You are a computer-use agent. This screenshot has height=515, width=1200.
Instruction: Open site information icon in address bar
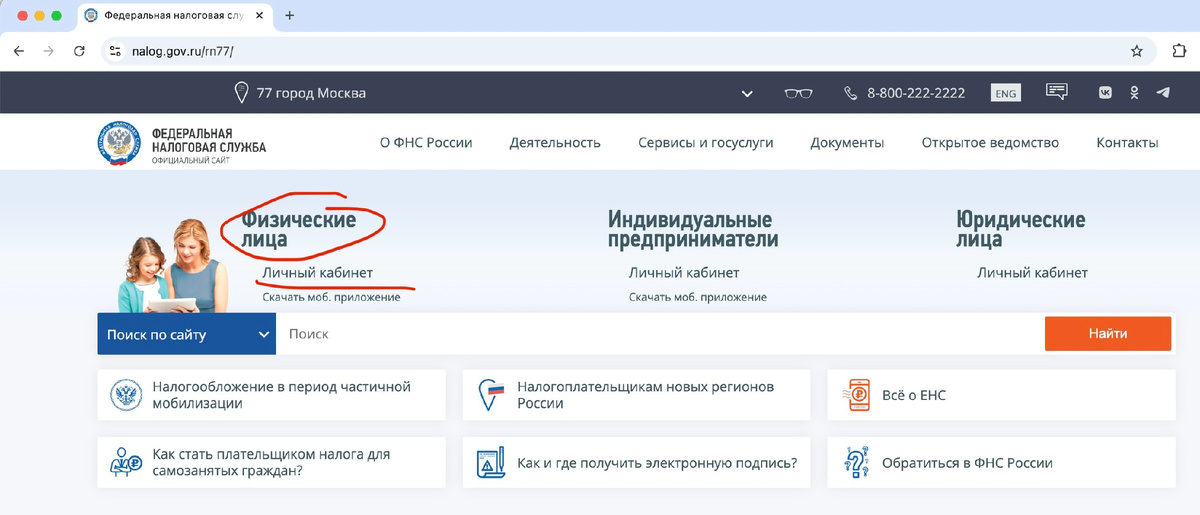click(x=115, y=51)
